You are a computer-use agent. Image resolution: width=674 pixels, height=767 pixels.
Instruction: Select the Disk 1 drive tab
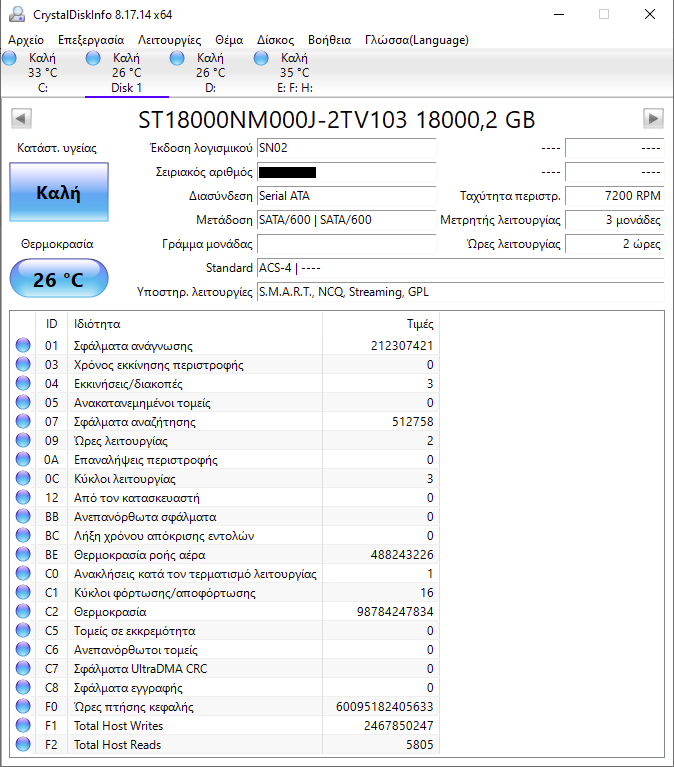tap(127, 73)
